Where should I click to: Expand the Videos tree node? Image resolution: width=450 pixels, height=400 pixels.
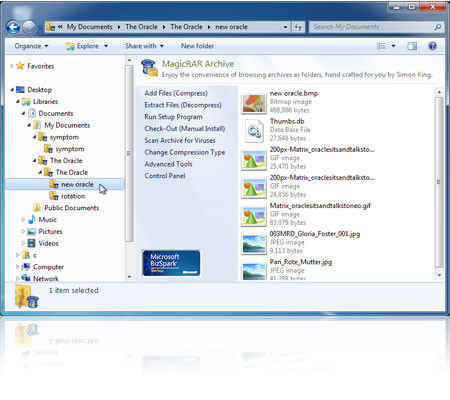tap(23, 243)
